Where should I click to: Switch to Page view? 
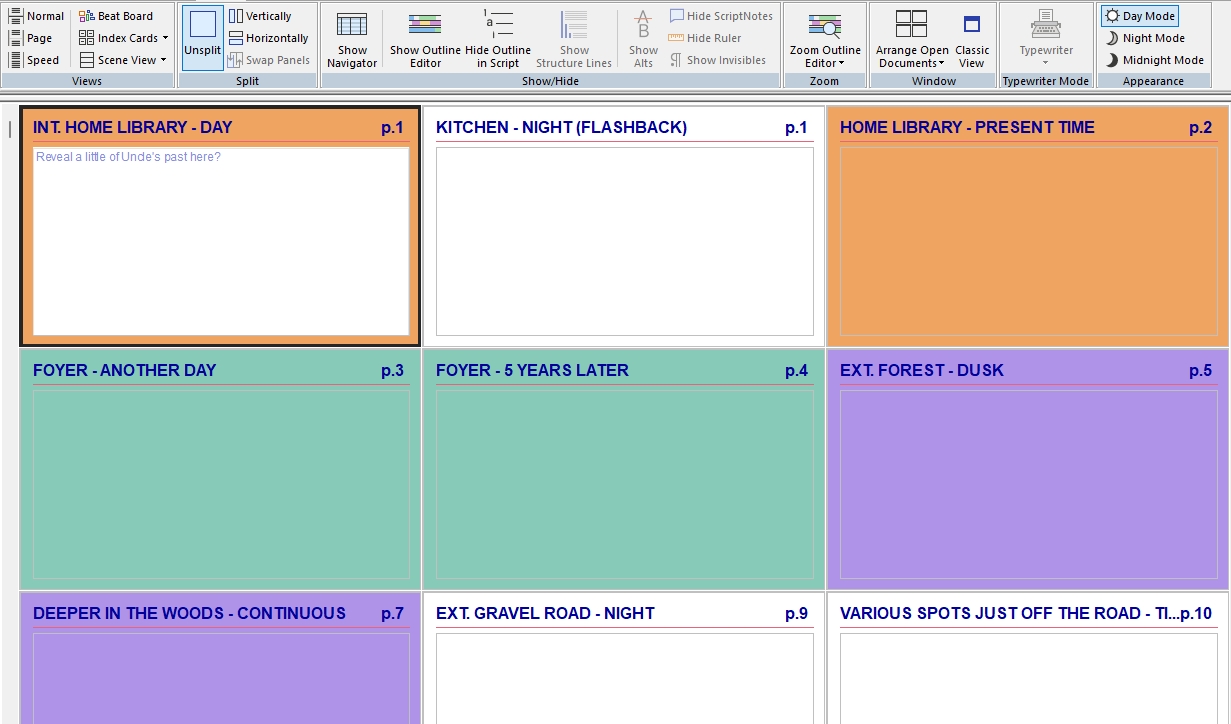pyautogui.click(x=37, y=37)
